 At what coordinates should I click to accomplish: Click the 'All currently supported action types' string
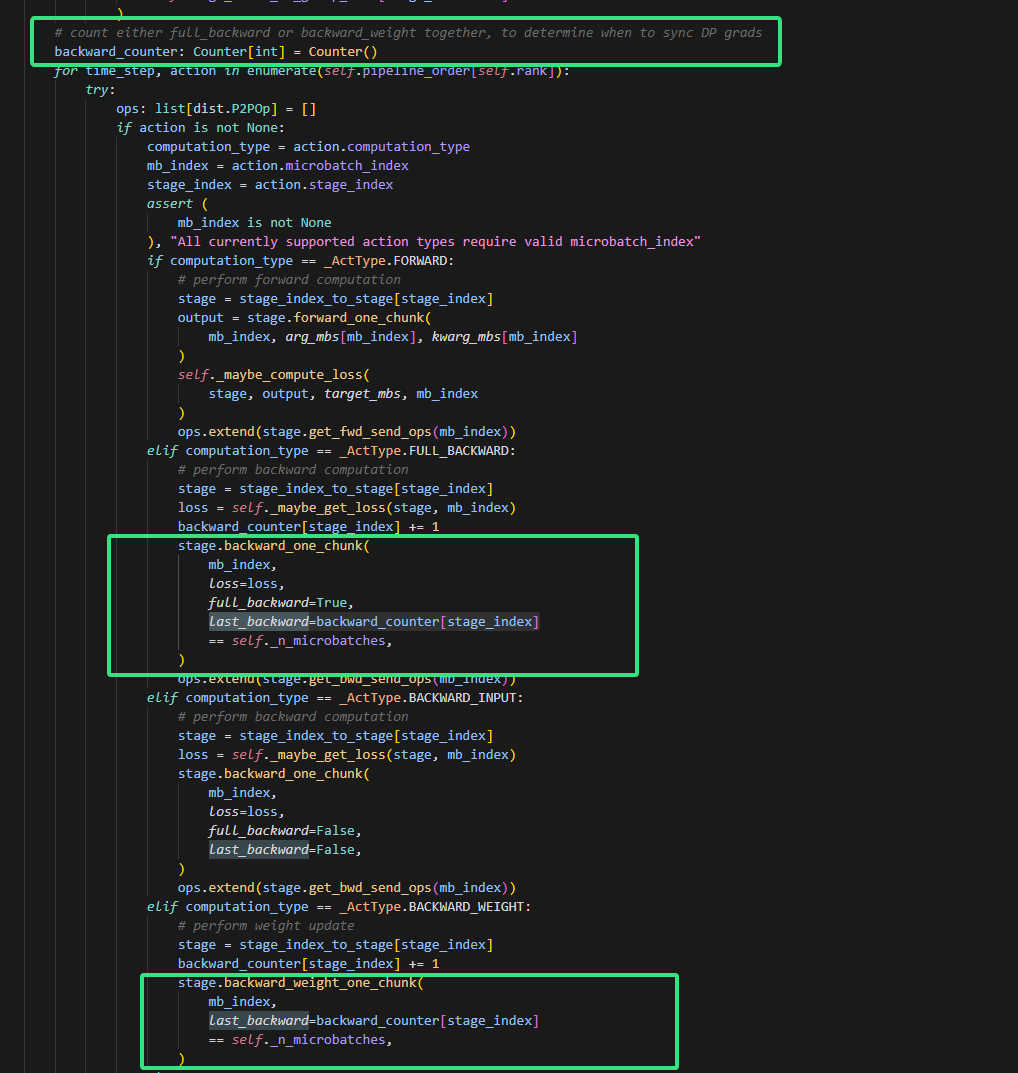click(435, 242)
